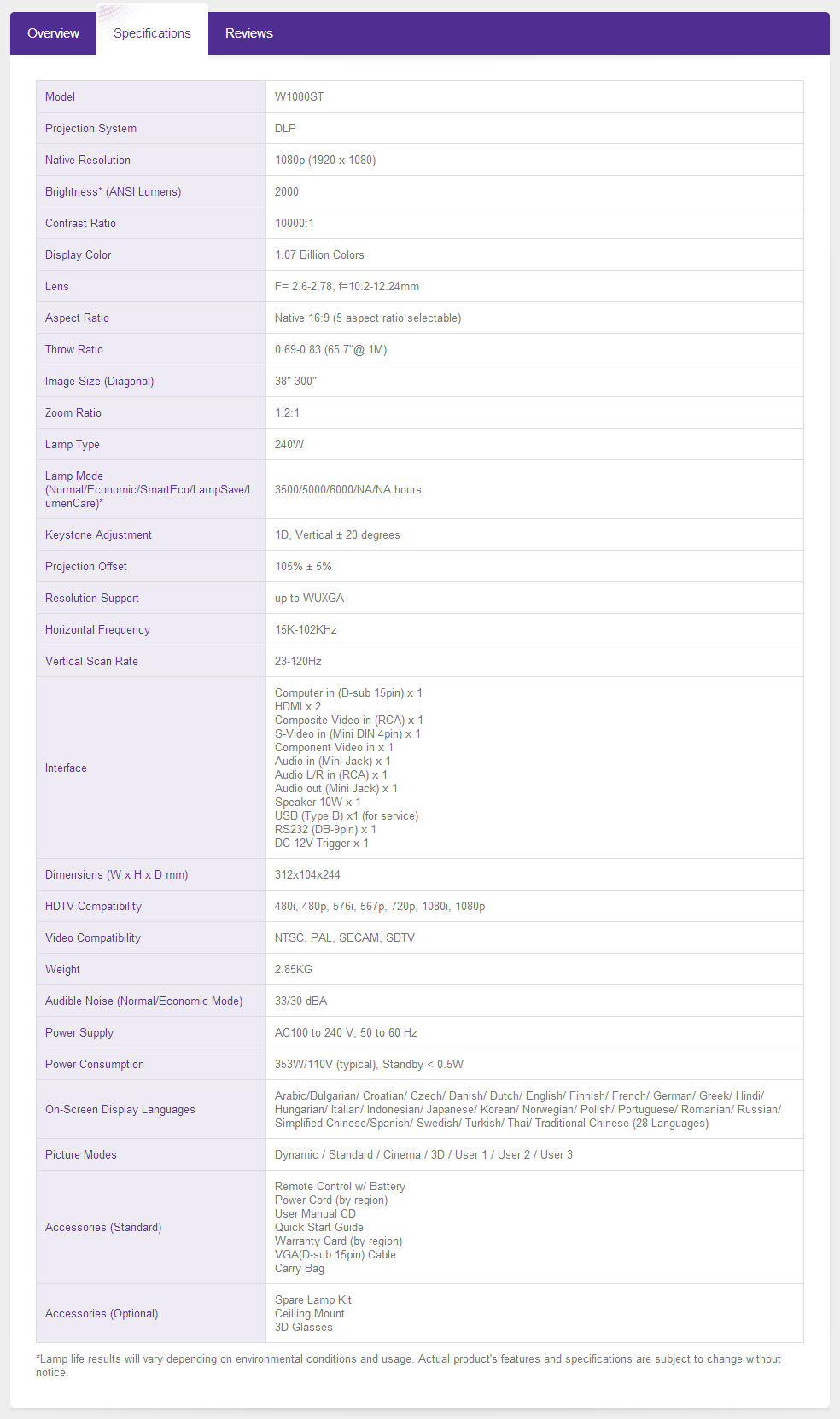
Task: Click the Dimensions (W x H x D mm) label
Action: 117,874
